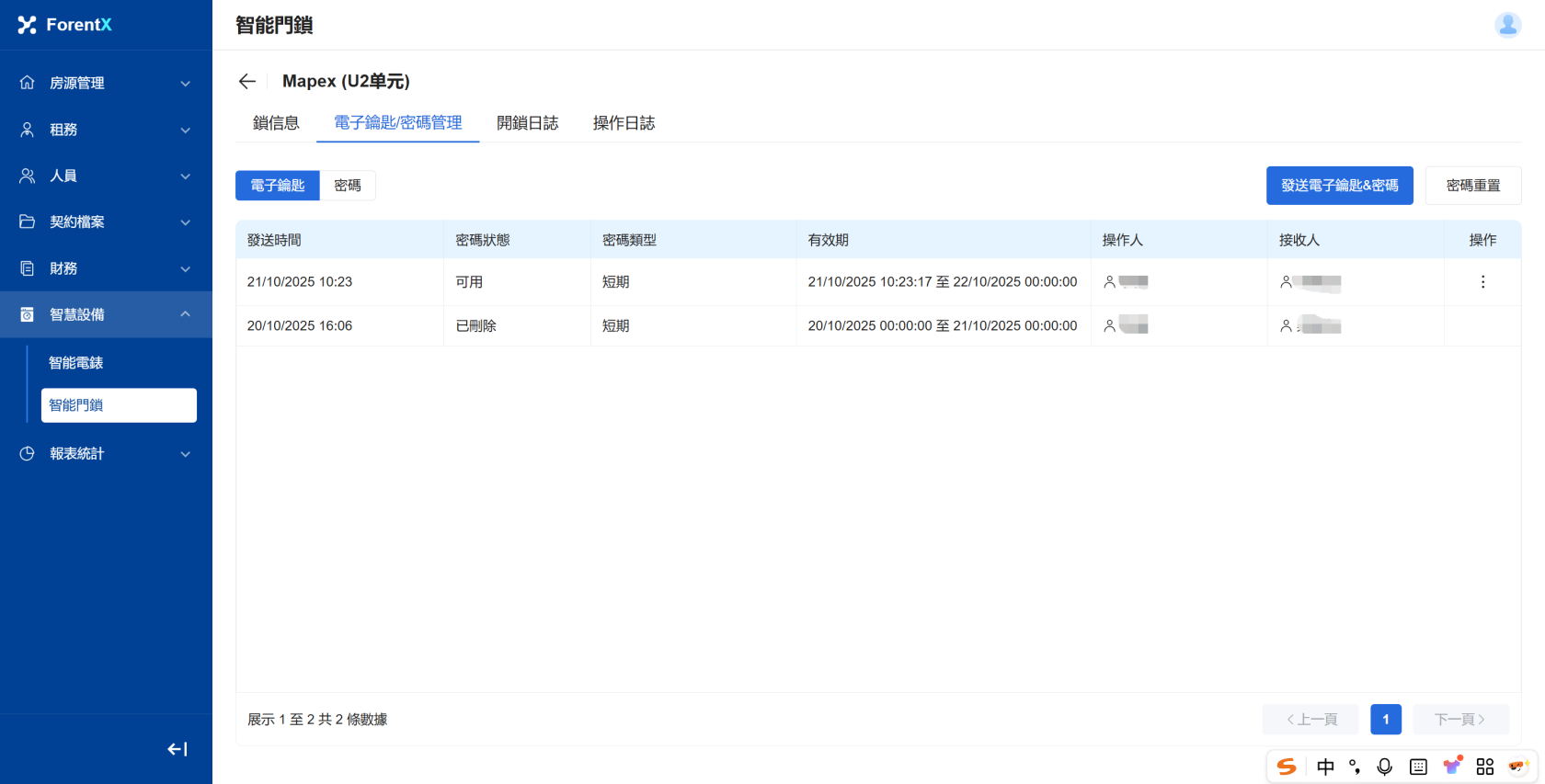This screenshot has width=1545, height=784.
Task: Click the microphone icon in input toolbar
Action: click(1384, 767)
